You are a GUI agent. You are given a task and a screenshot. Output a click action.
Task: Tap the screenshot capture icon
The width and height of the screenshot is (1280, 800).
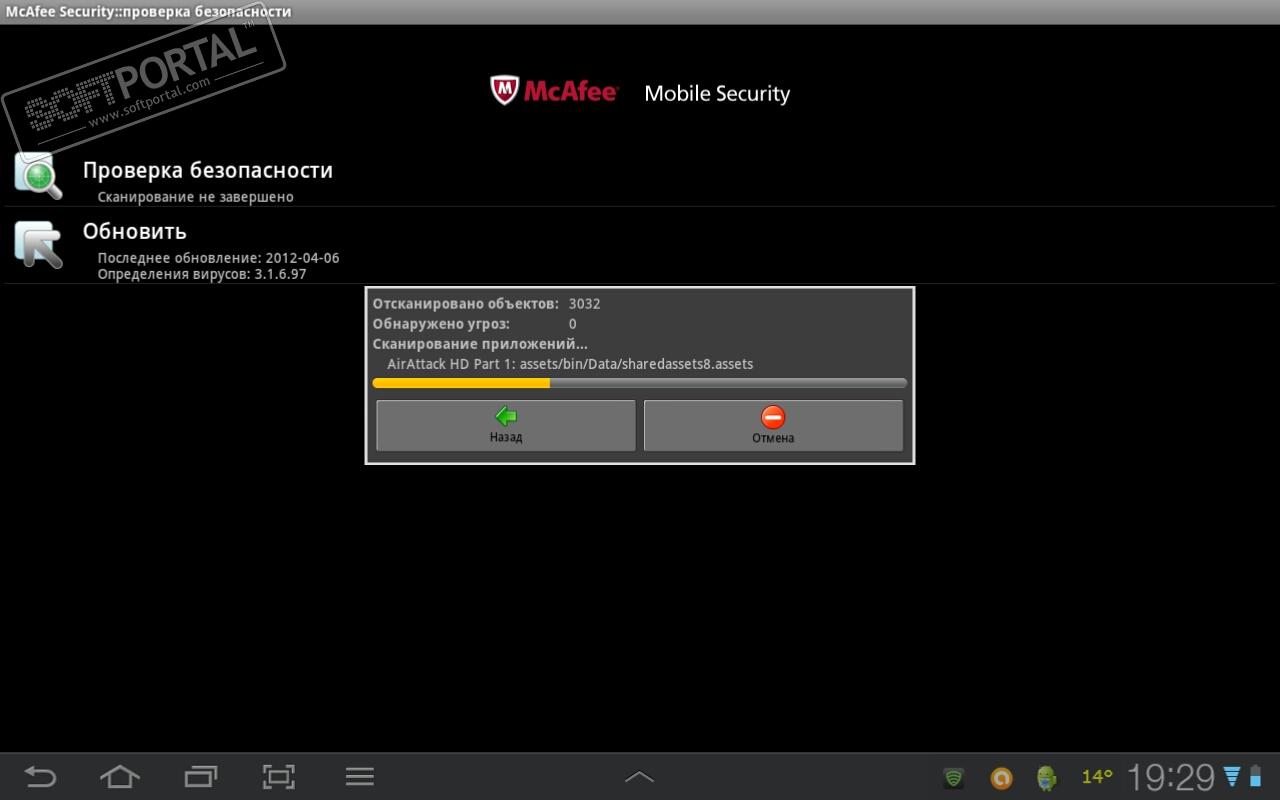(x=279, y=776)
